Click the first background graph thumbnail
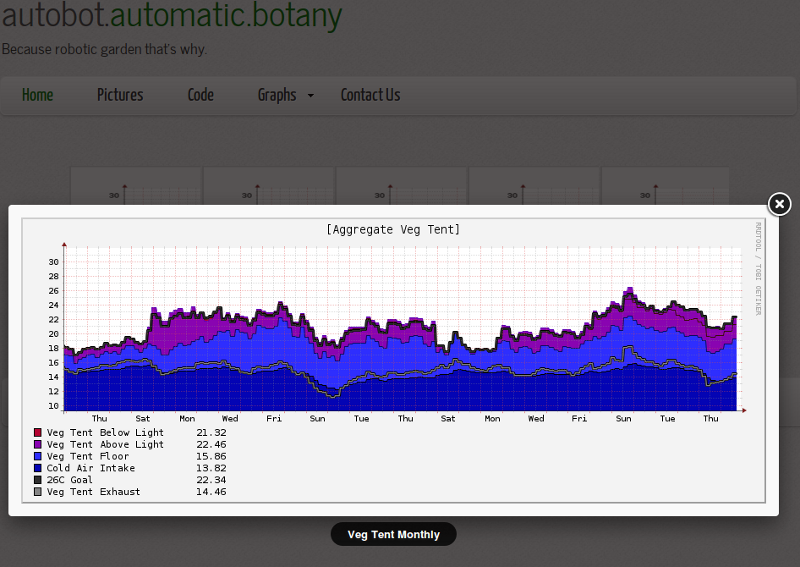 click(136, 186)
